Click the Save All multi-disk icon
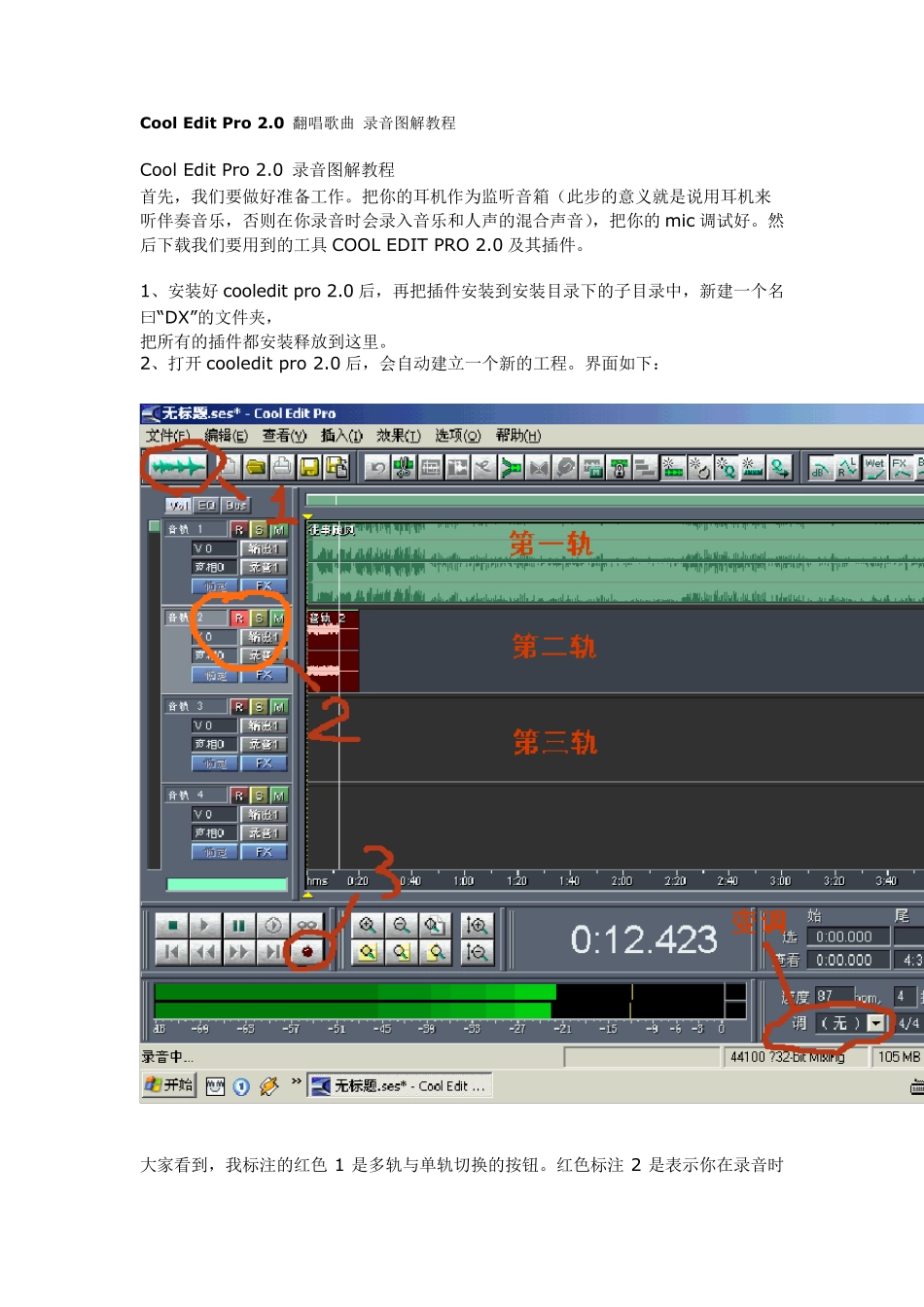Screen dimensions: 924x1307 pos(337,468)
